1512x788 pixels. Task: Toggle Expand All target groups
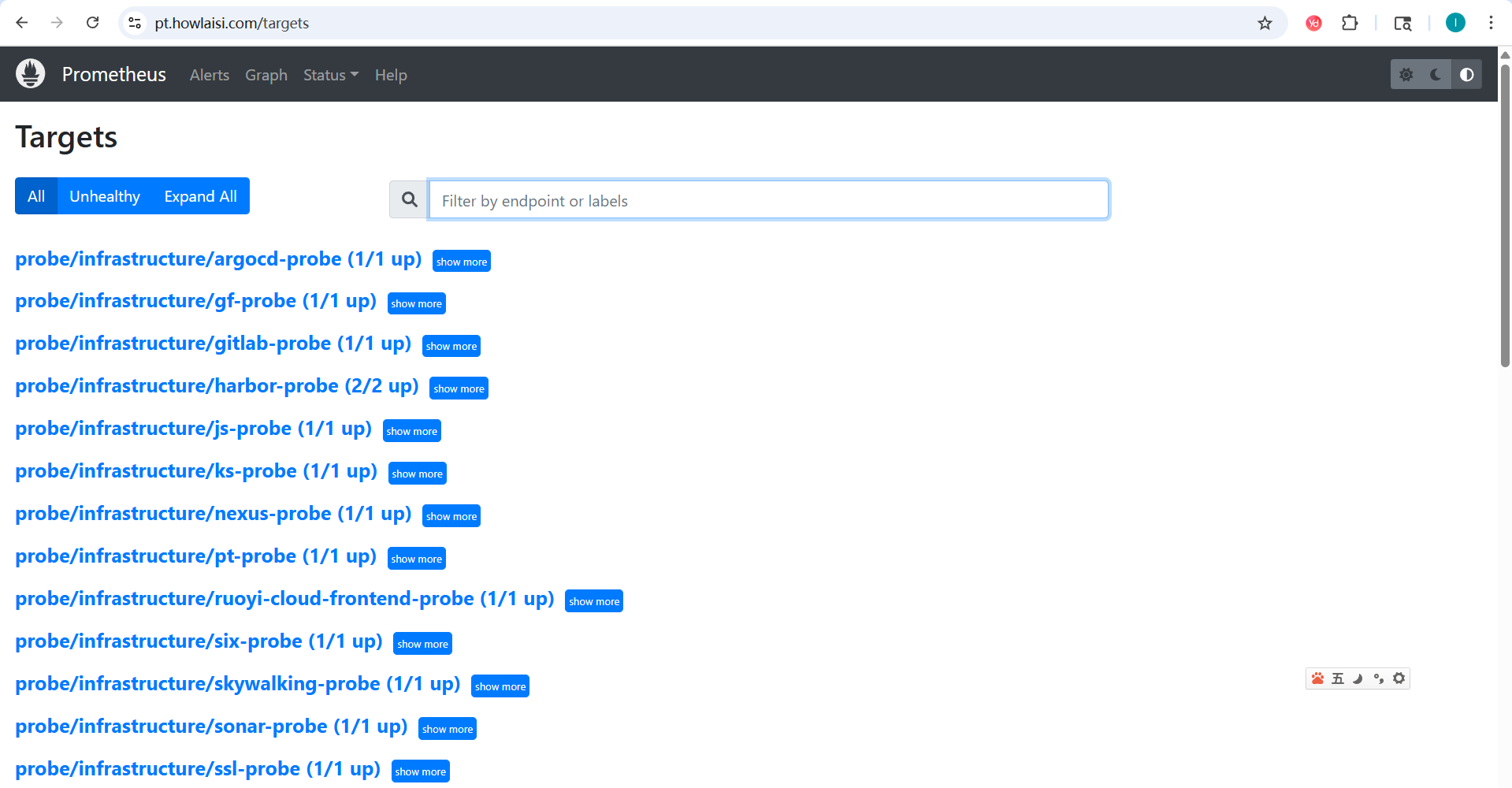200,196
